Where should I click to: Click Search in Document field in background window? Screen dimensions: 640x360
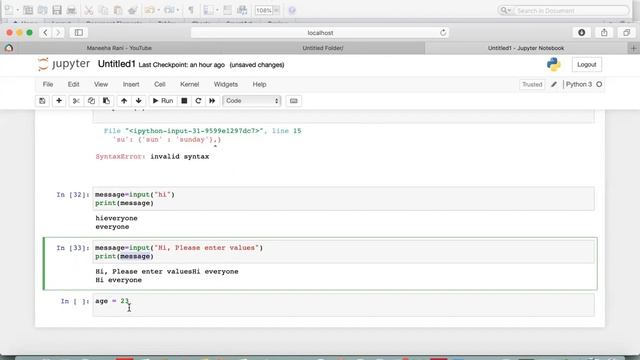click(x=564, y=10)
